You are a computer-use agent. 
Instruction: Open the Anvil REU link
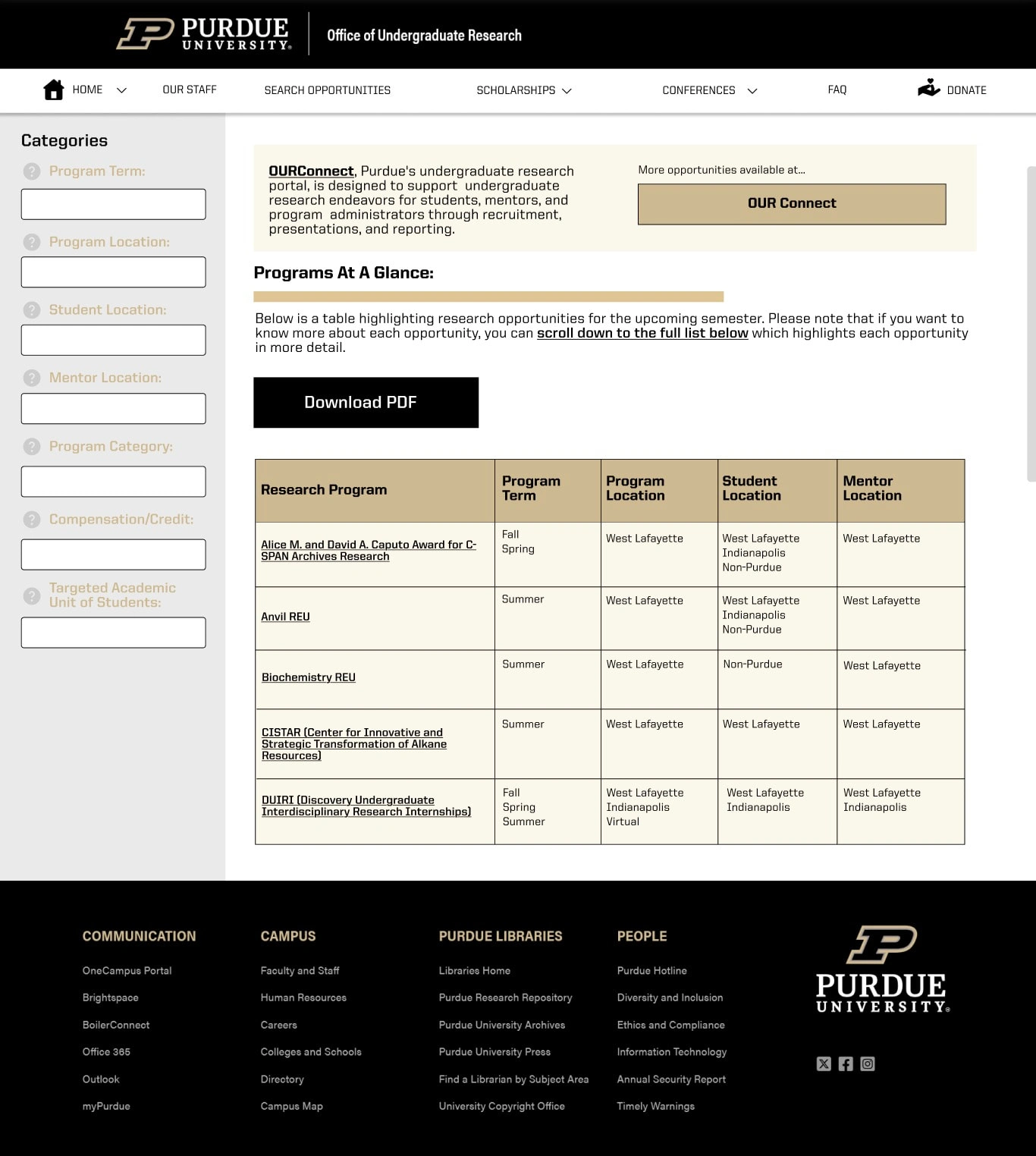285,617
